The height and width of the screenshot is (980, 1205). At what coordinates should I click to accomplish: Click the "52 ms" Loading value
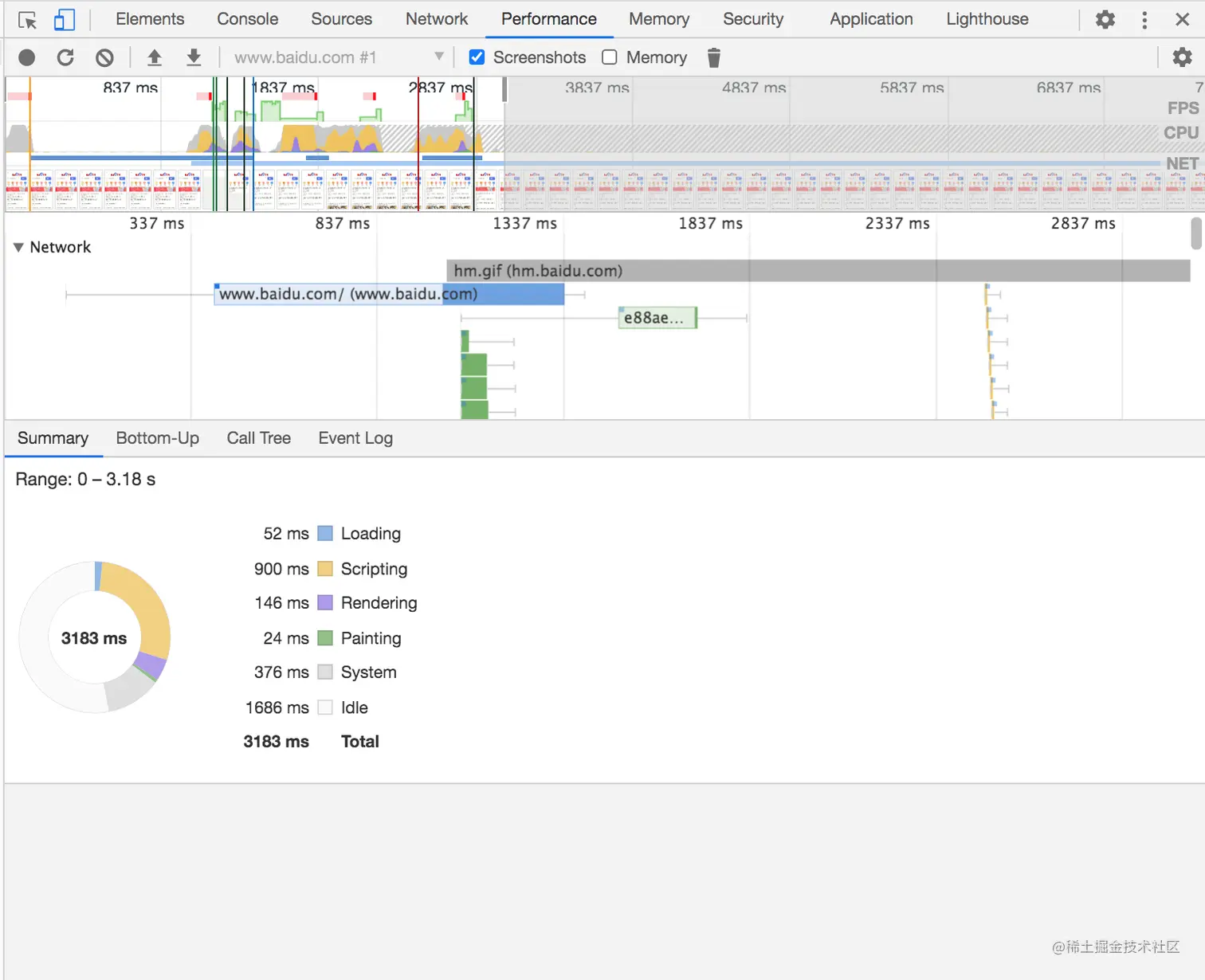(286, 534)
